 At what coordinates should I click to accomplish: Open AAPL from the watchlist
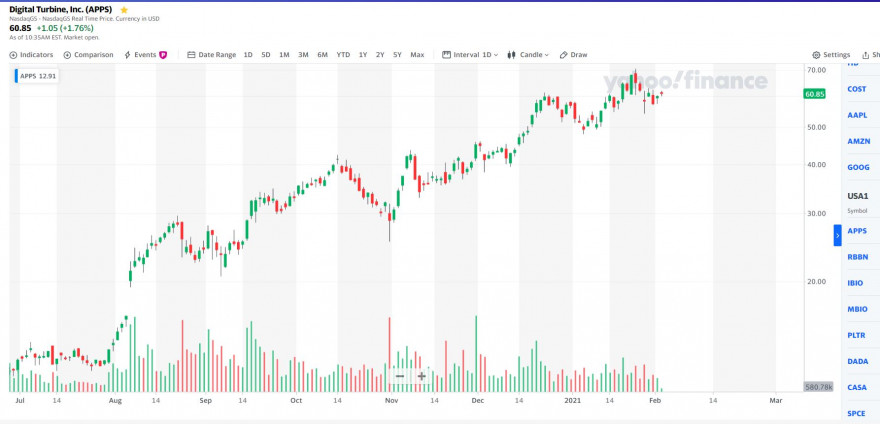click(x=856, y=115)
